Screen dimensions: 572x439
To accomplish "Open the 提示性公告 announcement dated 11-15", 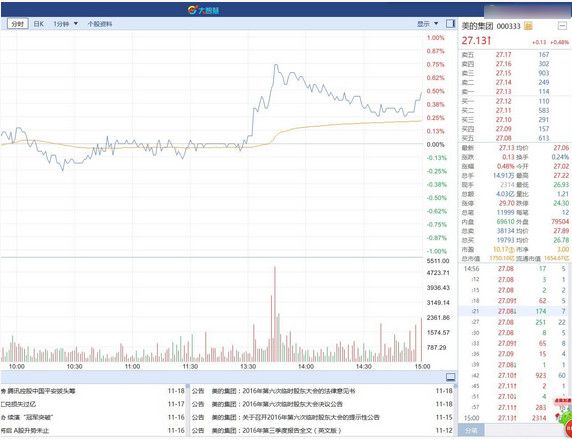I will coord(295,417).
